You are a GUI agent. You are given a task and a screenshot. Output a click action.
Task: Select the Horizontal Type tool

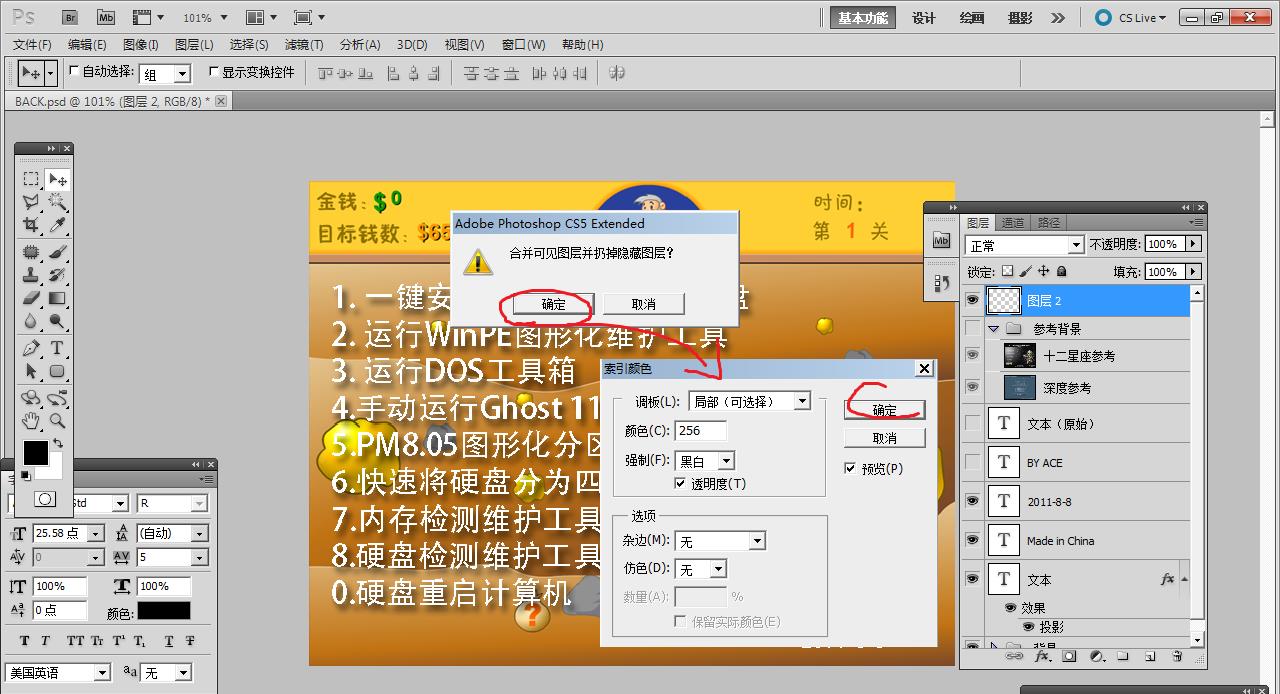[x=57, y=347]
